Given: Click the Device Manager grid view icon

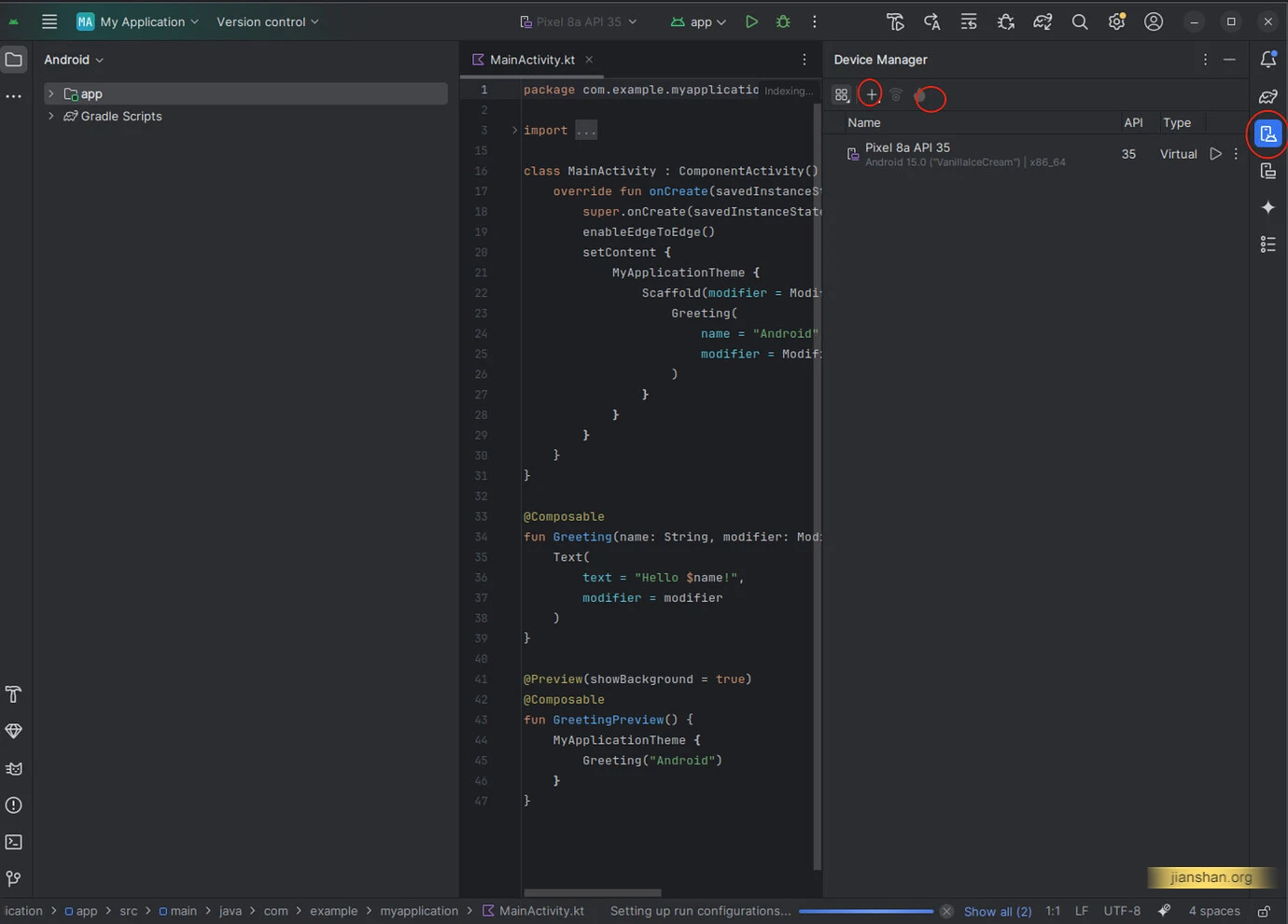Looking at the screenshot, I should (x=842, y=95).
